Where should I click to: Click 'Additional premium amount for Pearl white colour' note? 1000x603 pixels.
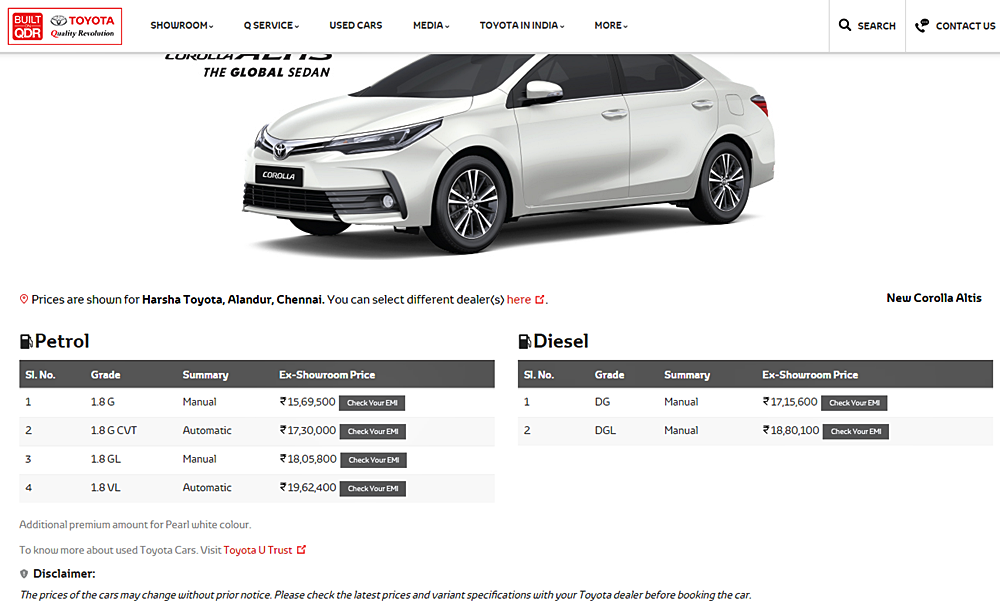pos(135,525)
